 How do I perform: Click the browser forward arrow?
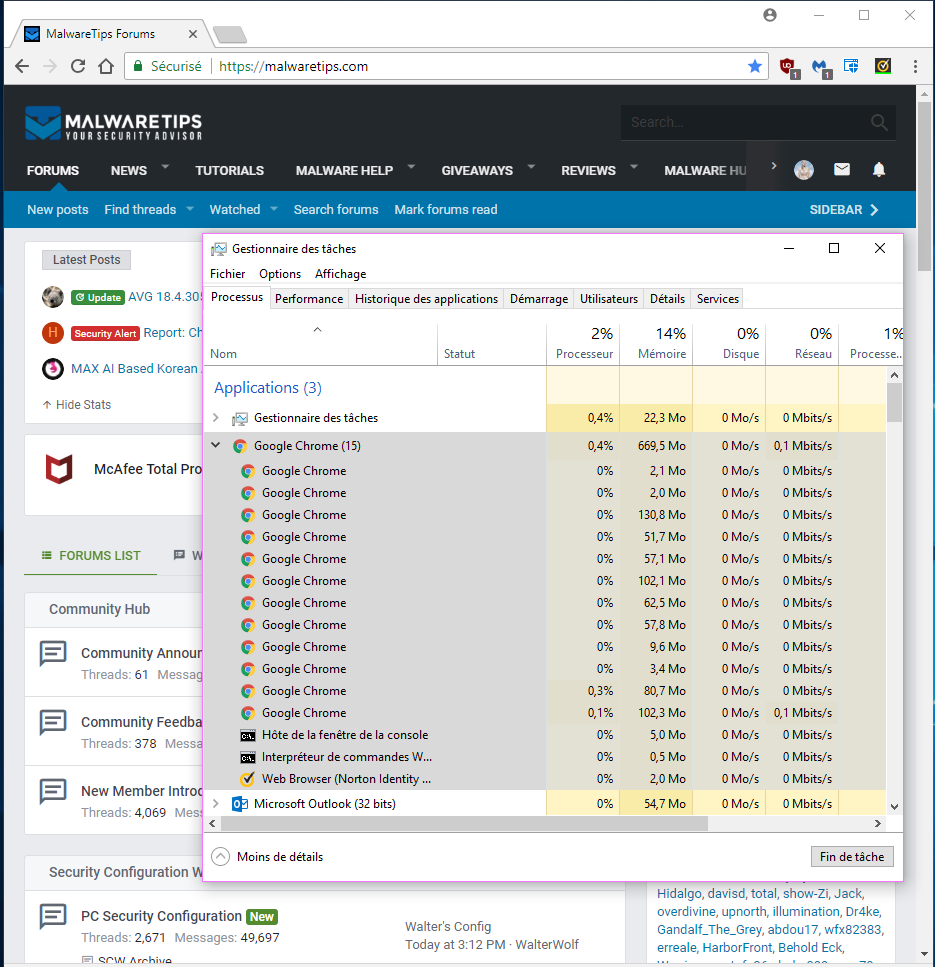tap(50, 66)
